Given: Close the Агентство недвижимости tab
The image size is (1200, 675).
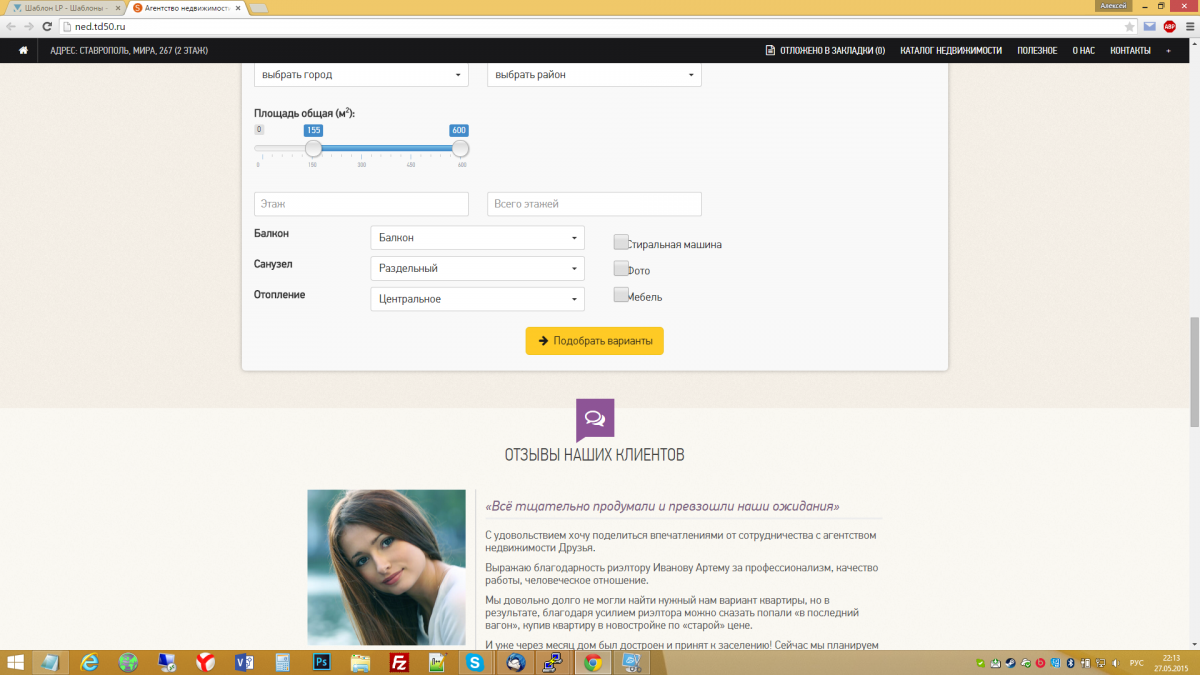Looking at the screenshot, I should pos(237,7).
